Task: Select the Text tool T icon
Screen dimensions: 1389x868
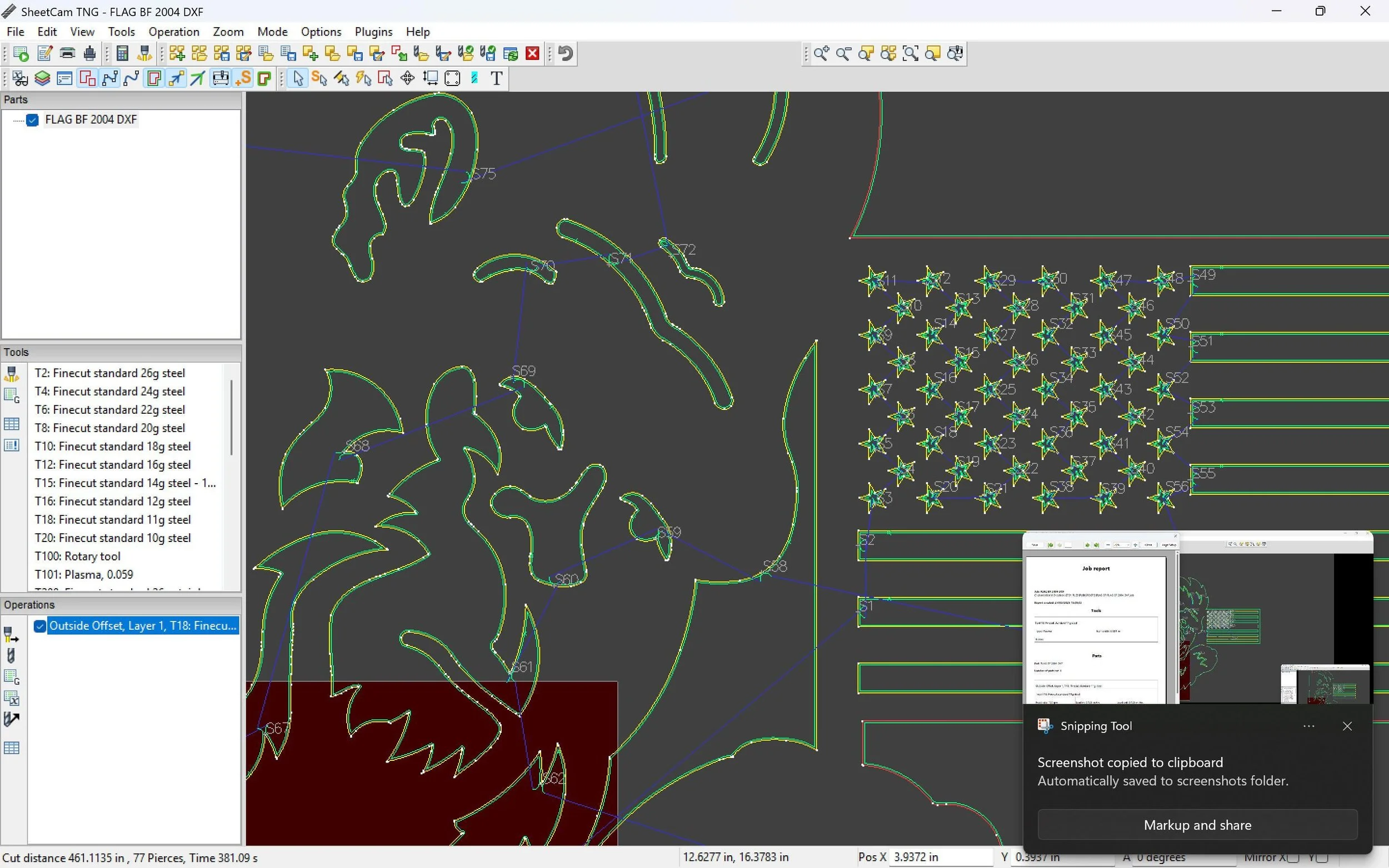Action: pyautogui.click(x=497, y=78)
